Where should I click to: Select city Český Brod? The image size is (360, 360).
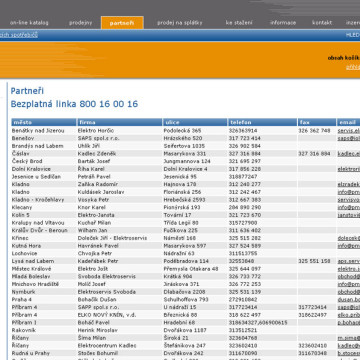point(27,161)
